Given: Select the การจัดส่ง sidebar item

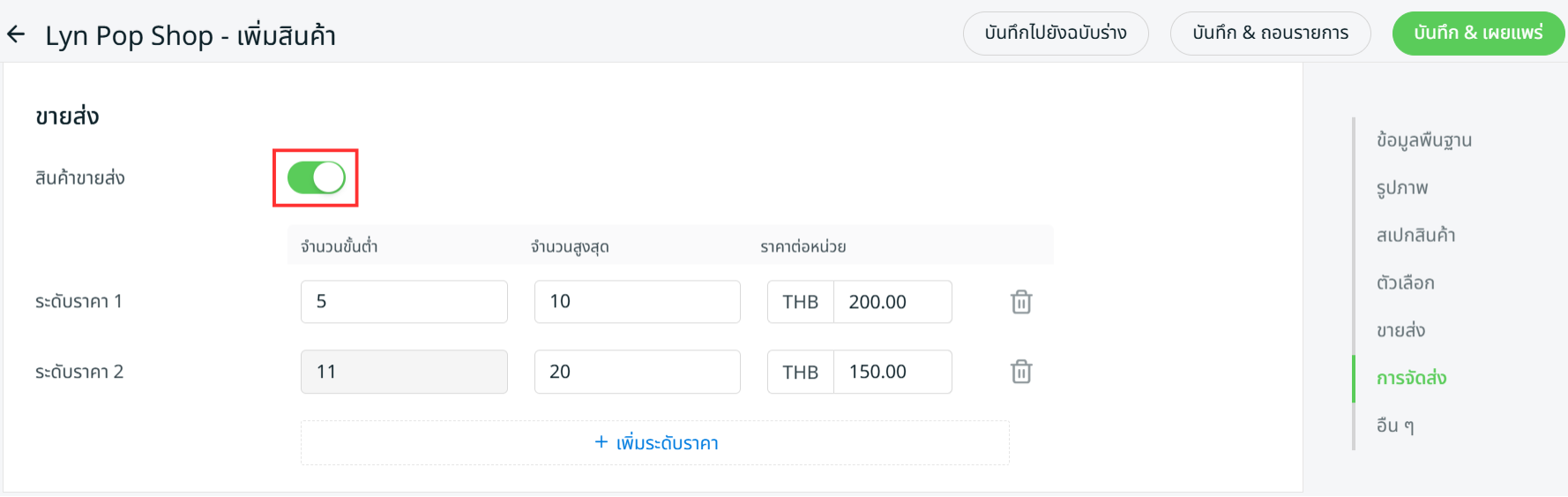Looking at the screenshot, I should pos(1411,378).
